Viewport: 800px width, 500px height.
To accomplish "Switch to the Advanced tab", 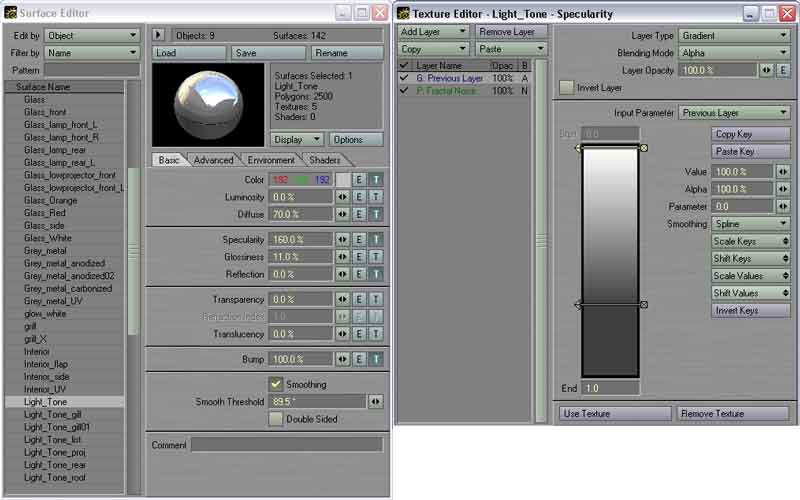I will [x=213, y=160].
